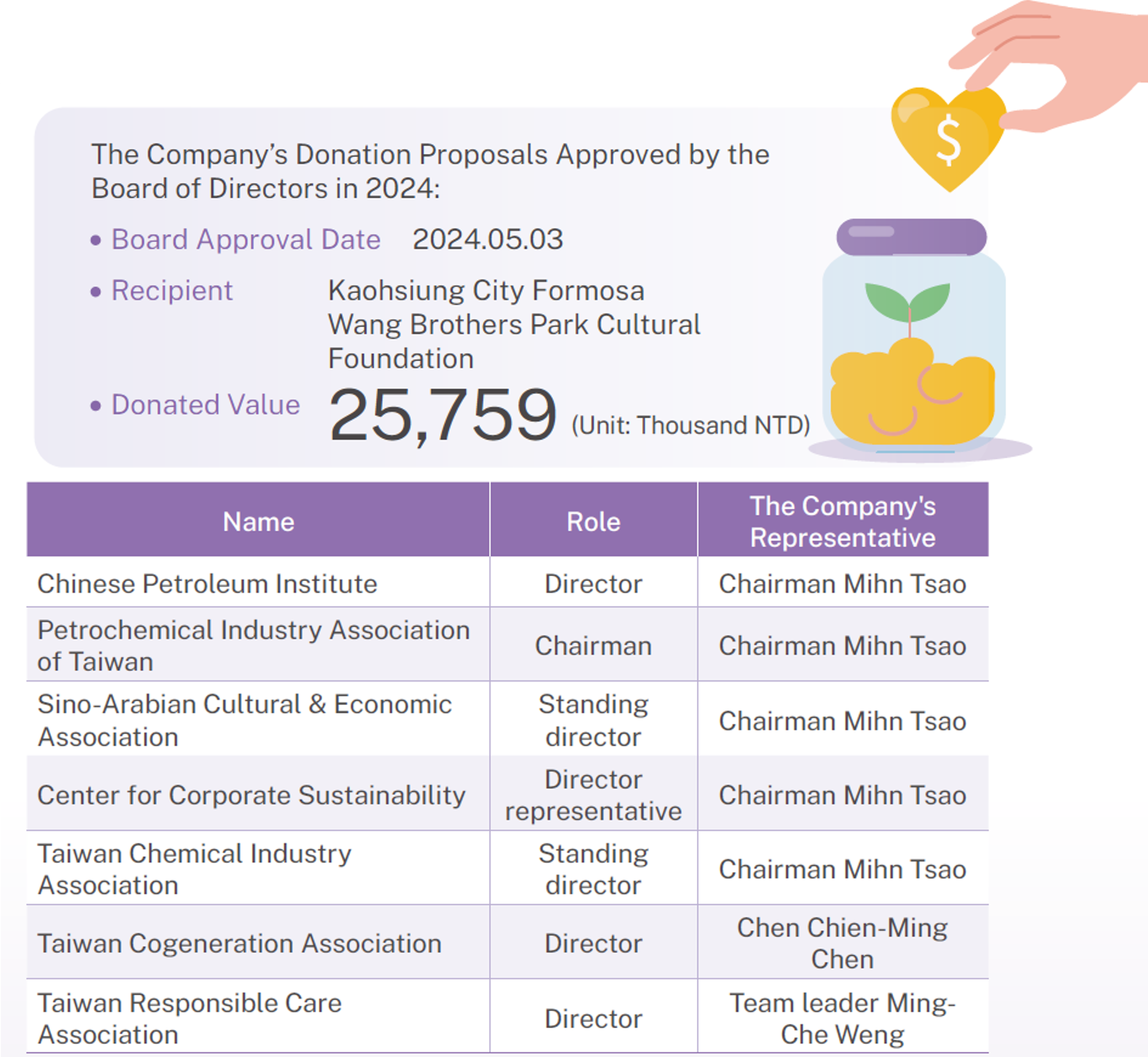Click the purple jar lid

pos(911,237)
